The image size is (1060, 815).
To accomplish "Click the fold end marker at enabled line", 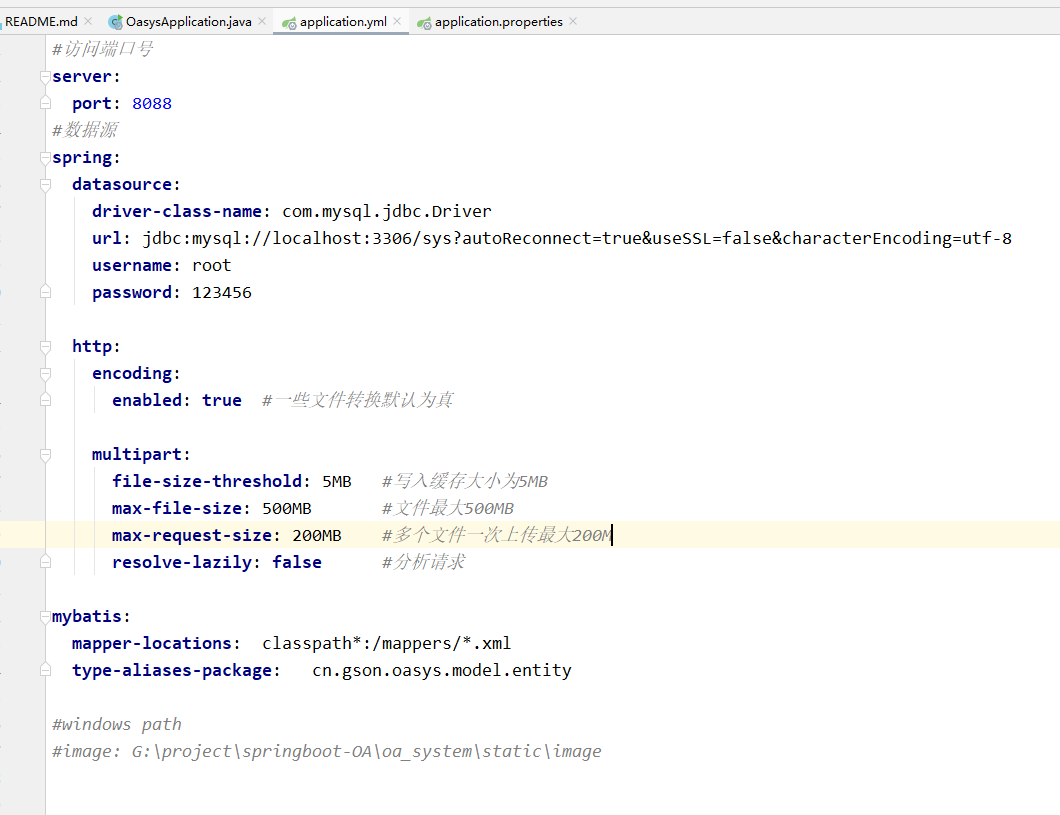I will (x=45, y=400).
